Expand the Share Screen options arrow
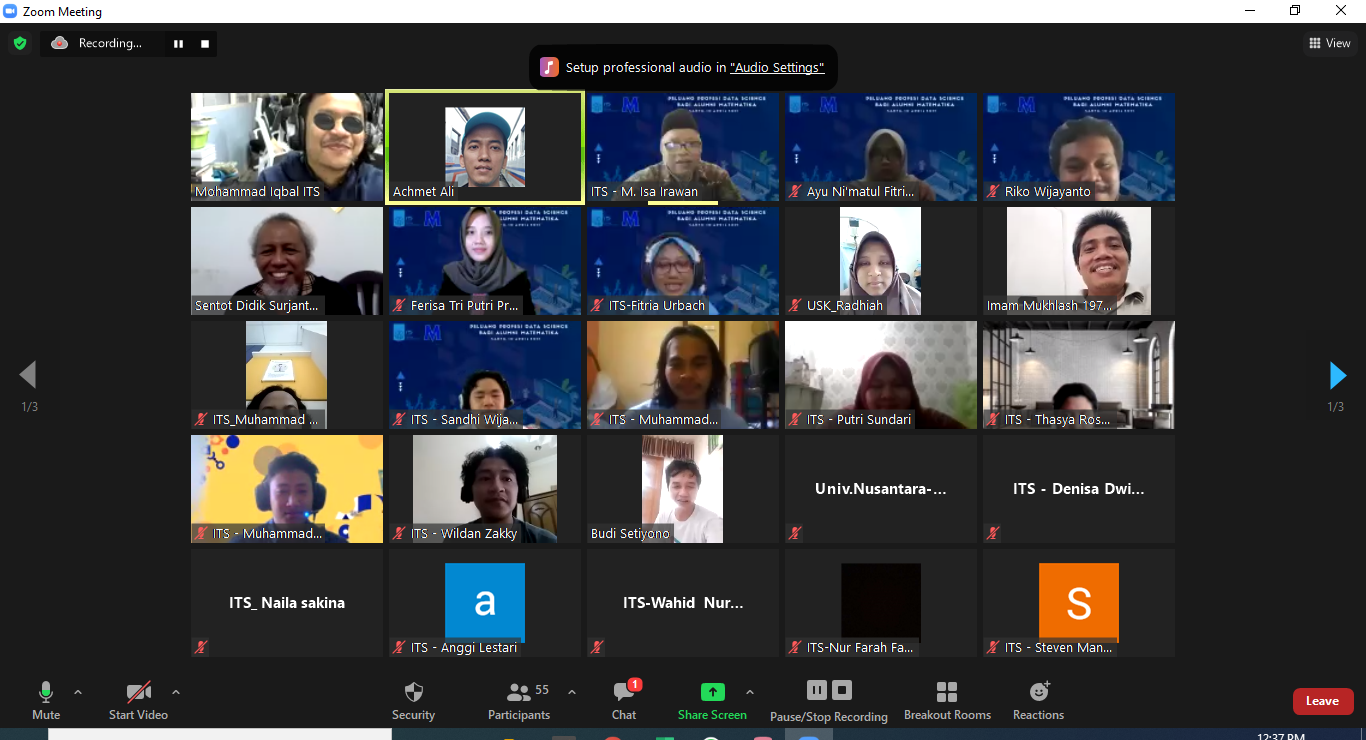Image resolution: width=1366 pixels, height=740 pixels. pos(750,692)
